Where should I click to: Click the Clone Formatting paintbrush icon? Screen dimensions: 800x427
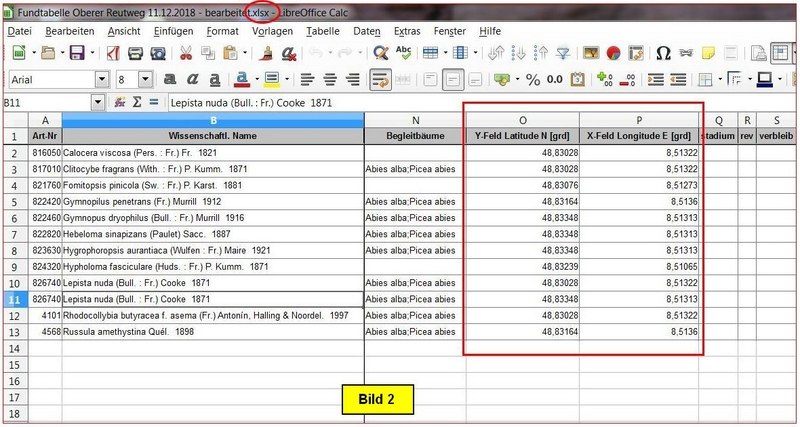264,54
